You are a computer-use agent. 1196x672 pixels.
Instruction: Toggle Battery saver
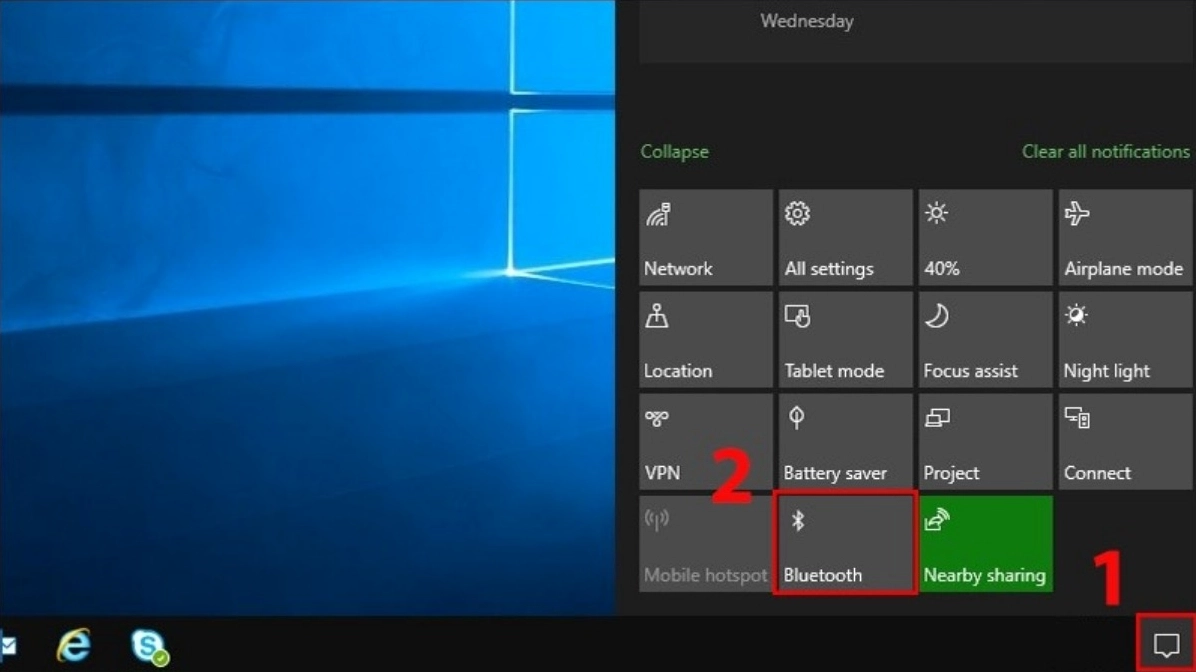pyautogui.click(x=845, y=441)
